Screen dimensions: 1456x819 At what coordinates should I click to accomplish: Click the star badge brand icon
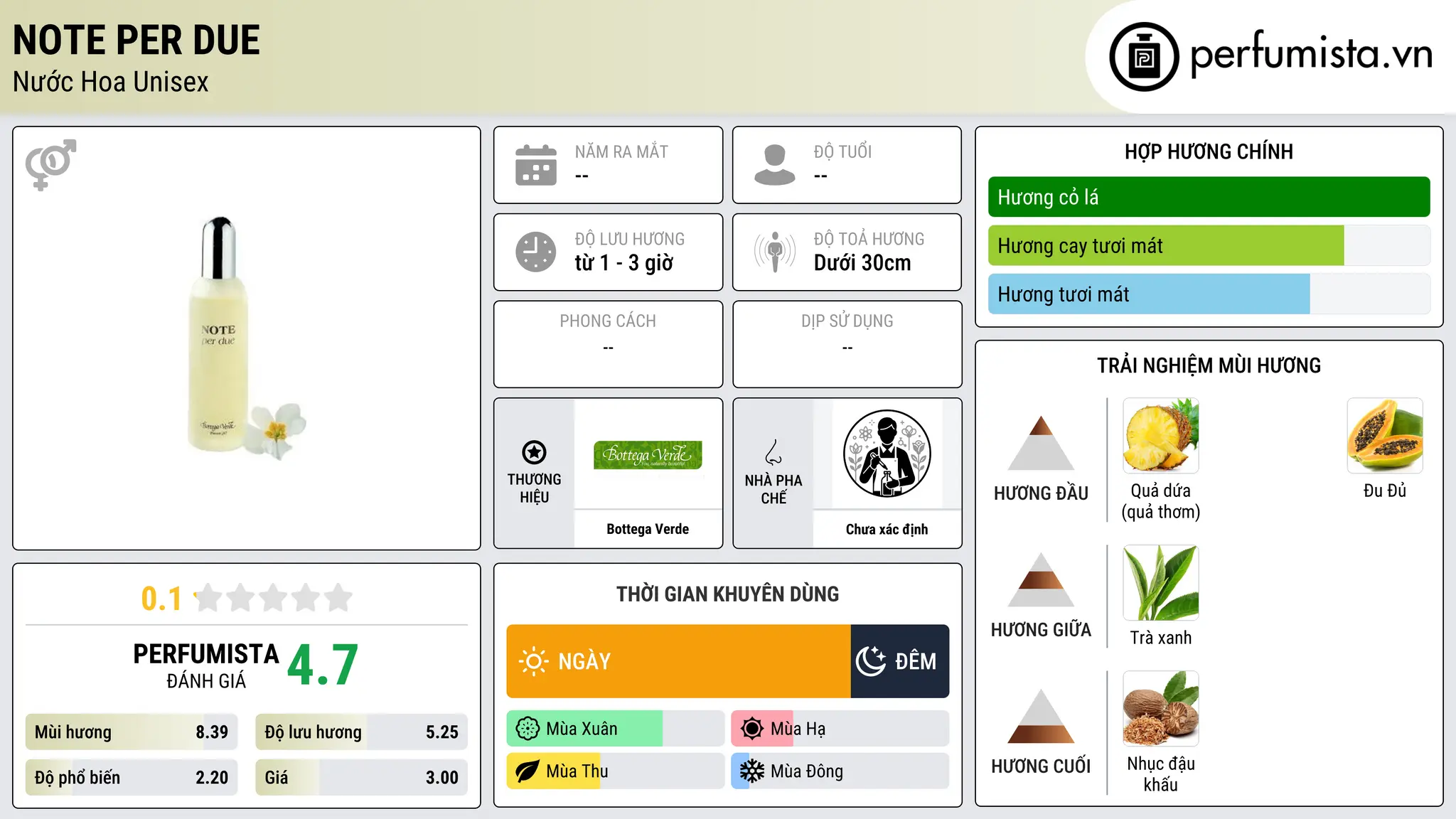coord(534,452)
